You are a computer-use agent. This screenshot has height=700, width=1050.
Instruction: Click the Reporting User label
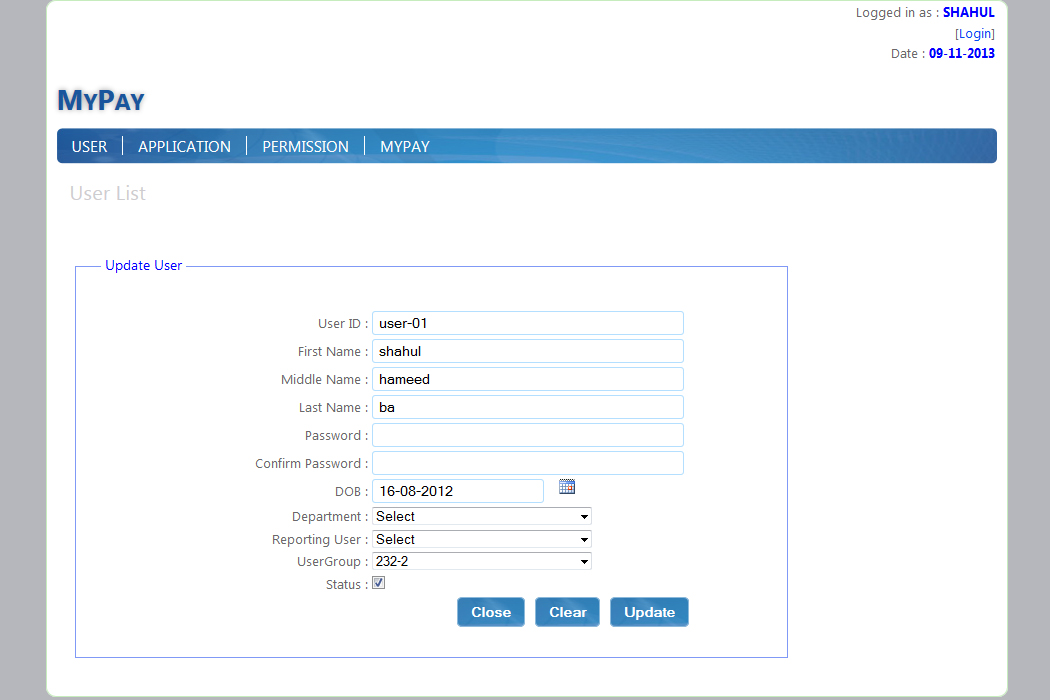pos(319,540)
